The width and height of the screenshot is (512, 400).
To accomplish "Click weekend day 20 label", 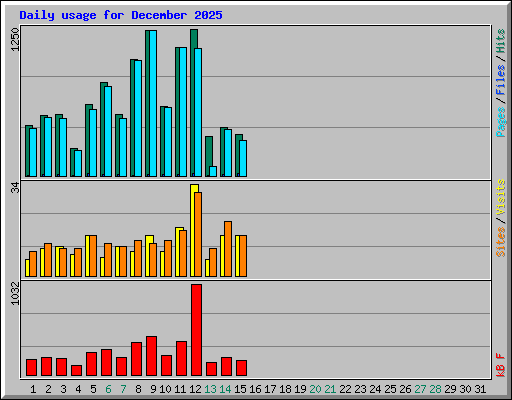I will 315,389.
